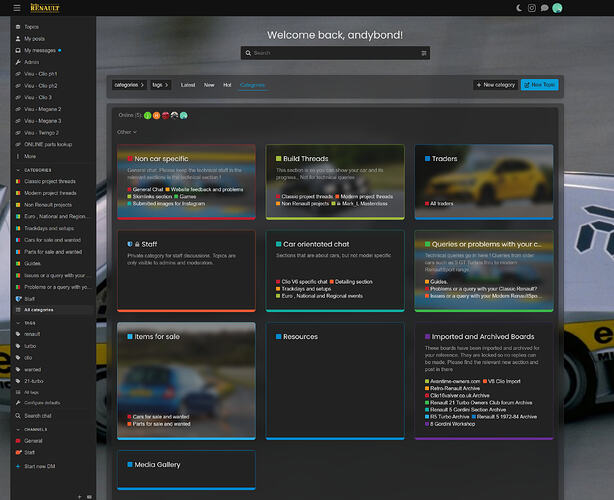Open the clio tag
This screenshot has width=614, height=500.
click(x=28, y=358)
